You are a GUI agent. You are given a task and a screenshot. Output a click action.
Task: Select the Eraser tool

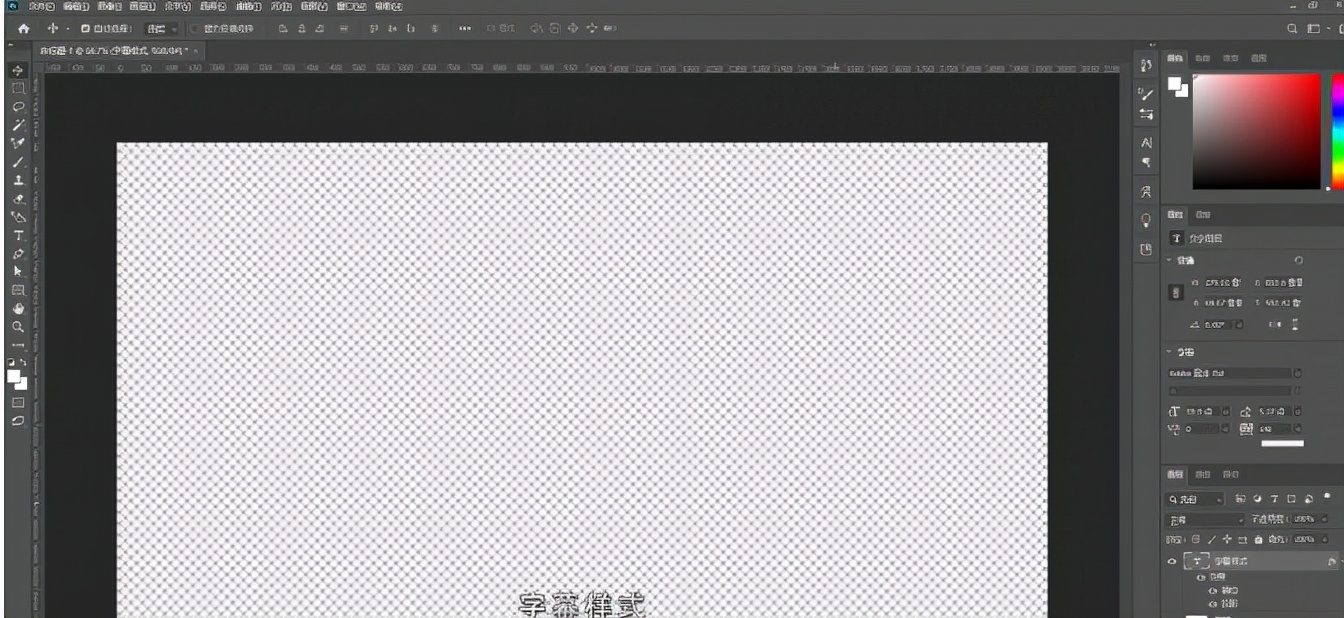pos(18,199)
